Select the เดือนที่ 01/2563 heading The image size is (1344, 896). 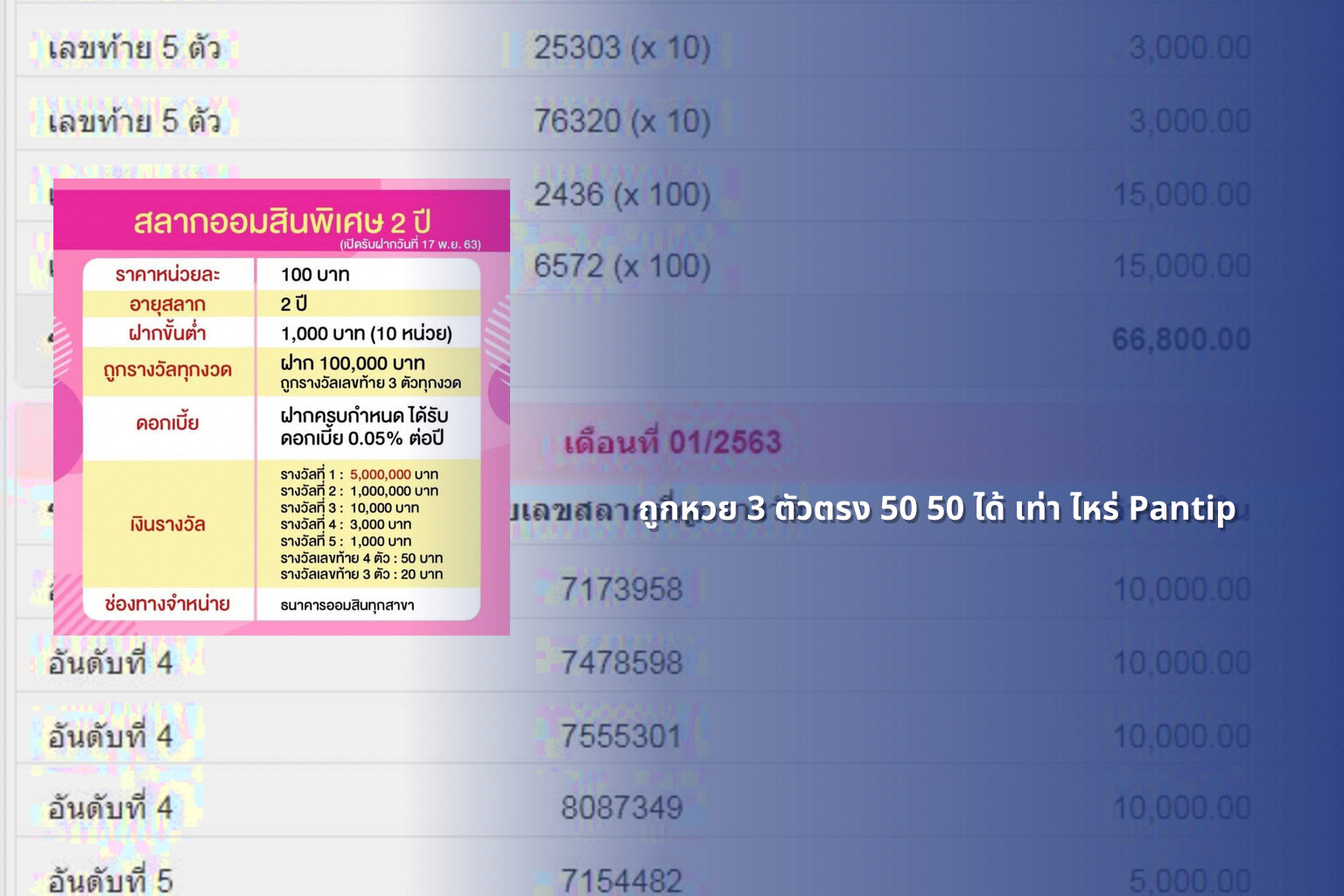[673, 442]
